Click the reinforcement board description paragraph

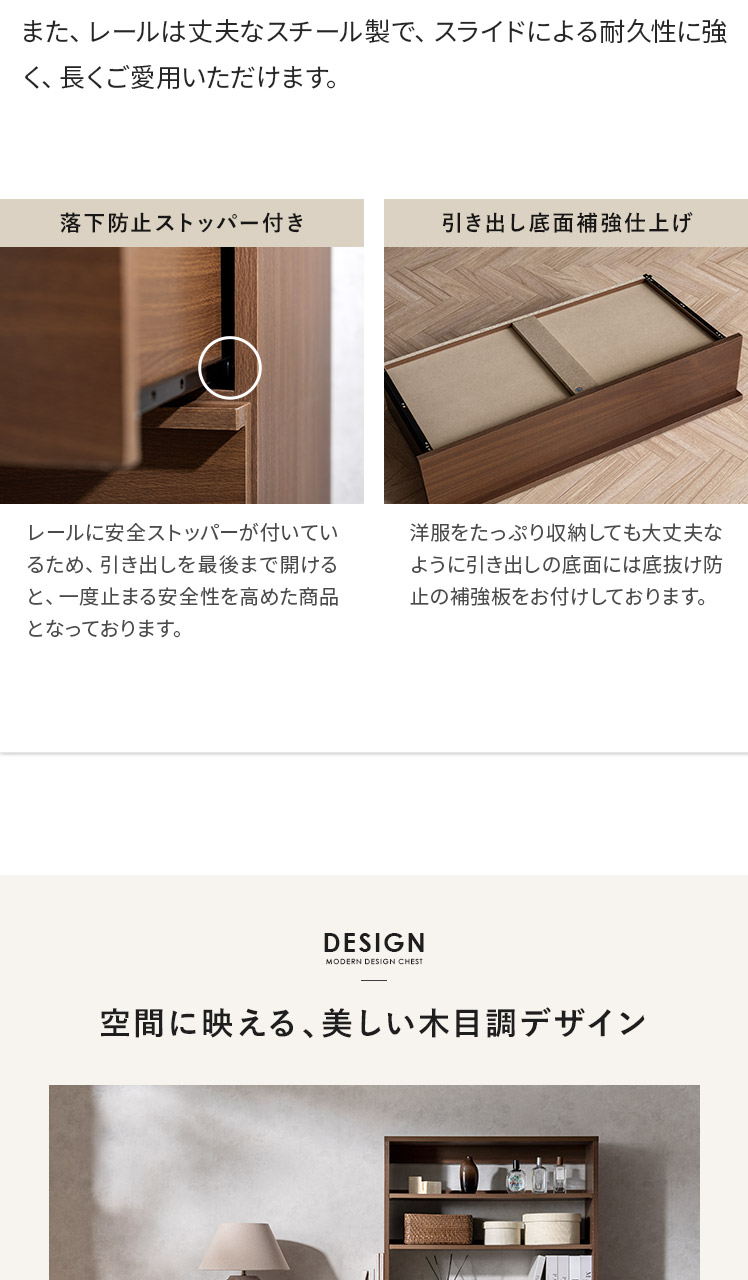(566, 565)
